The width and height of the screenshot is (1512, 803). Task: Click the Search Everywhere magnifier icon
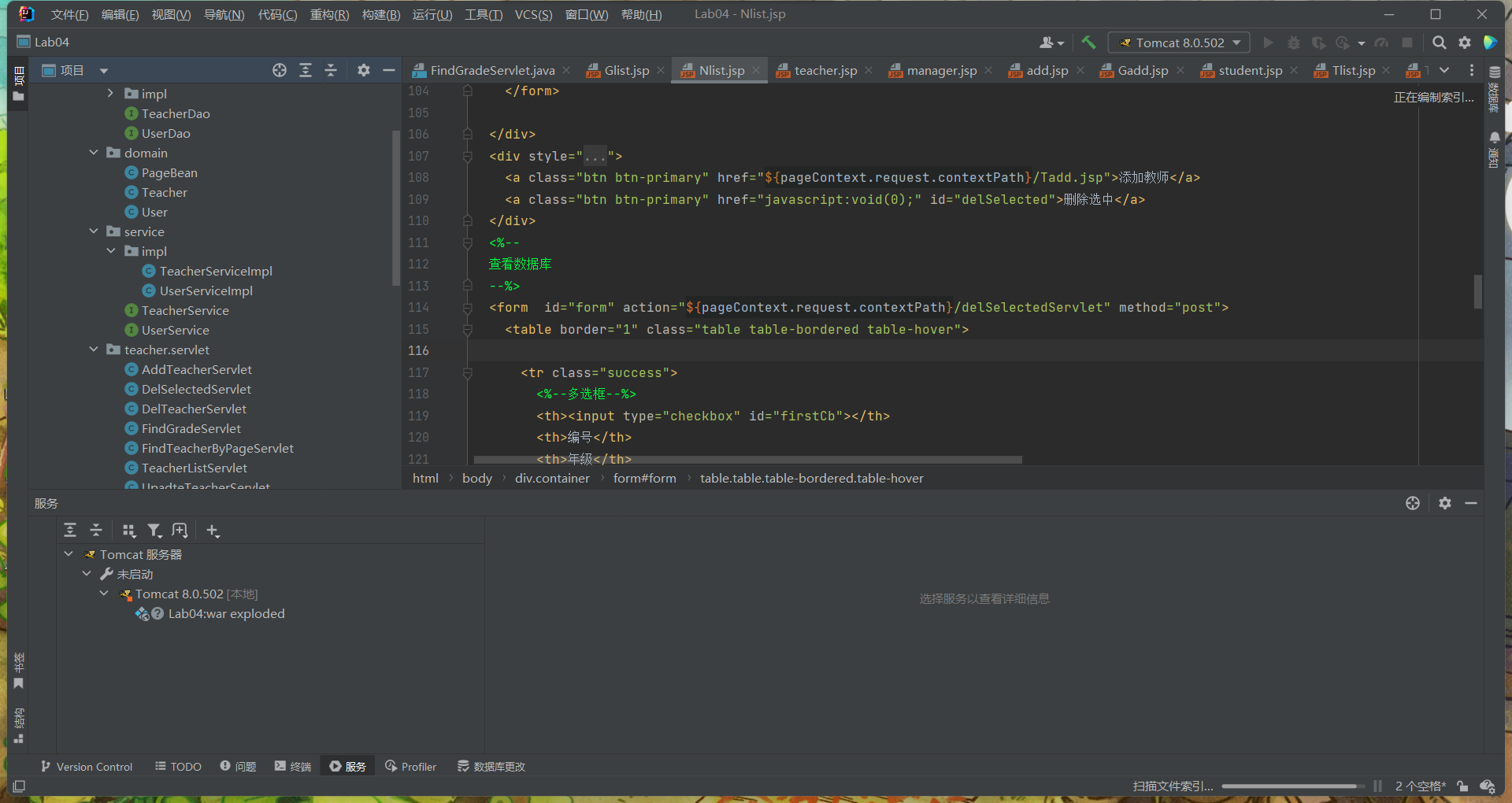point(1439,43)
